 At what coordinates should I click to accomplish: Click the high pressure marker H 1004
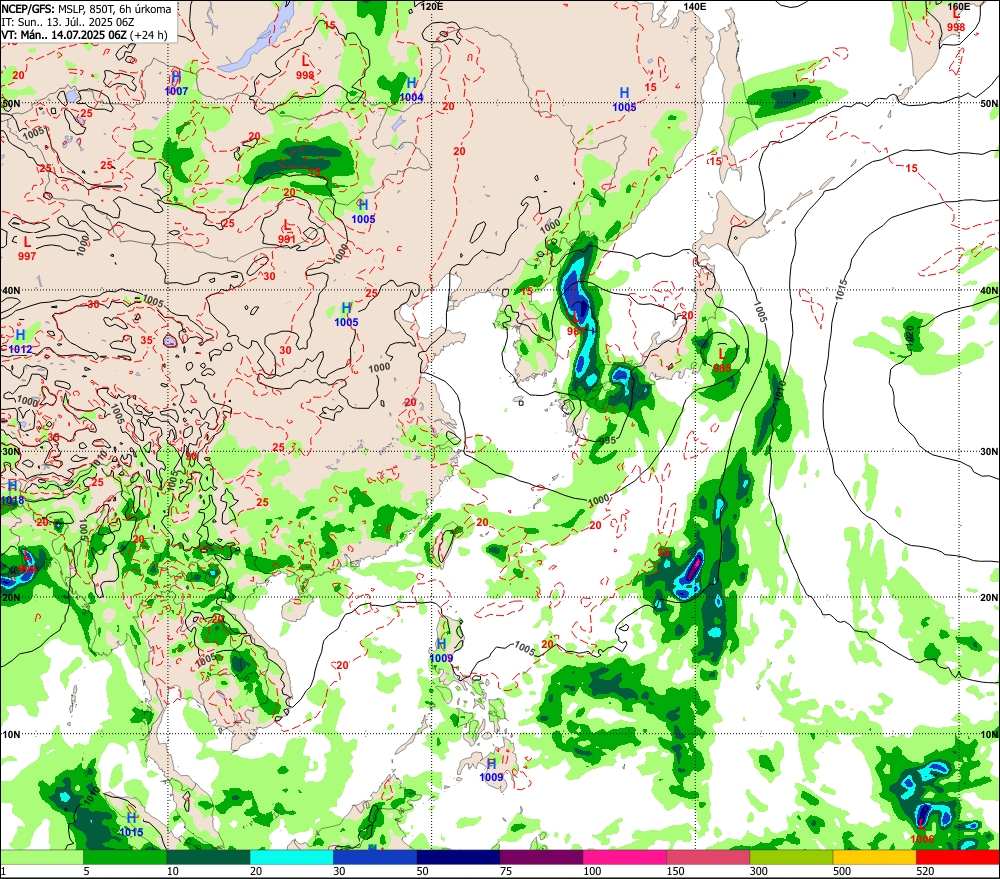click(411, 90)
